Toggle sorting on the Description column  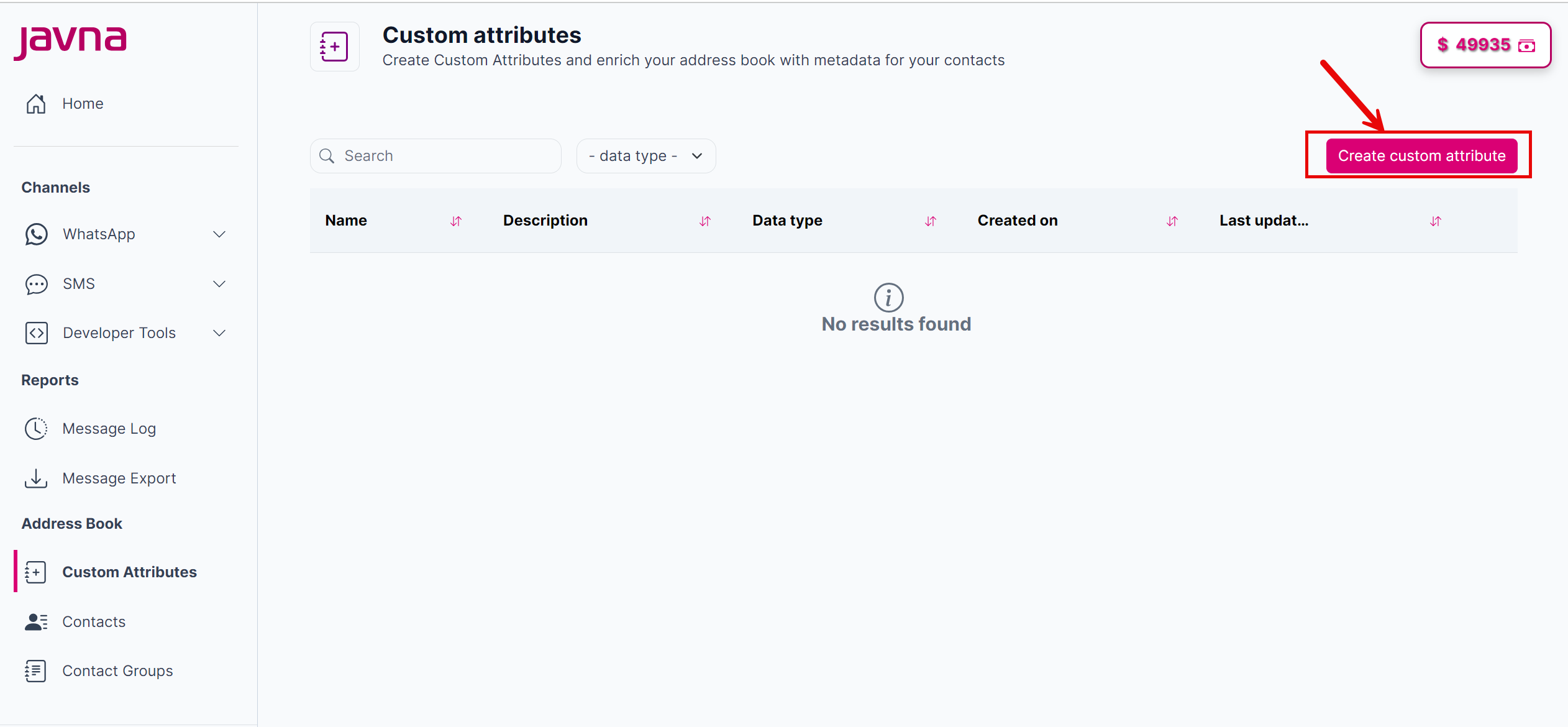click(705, 221)
